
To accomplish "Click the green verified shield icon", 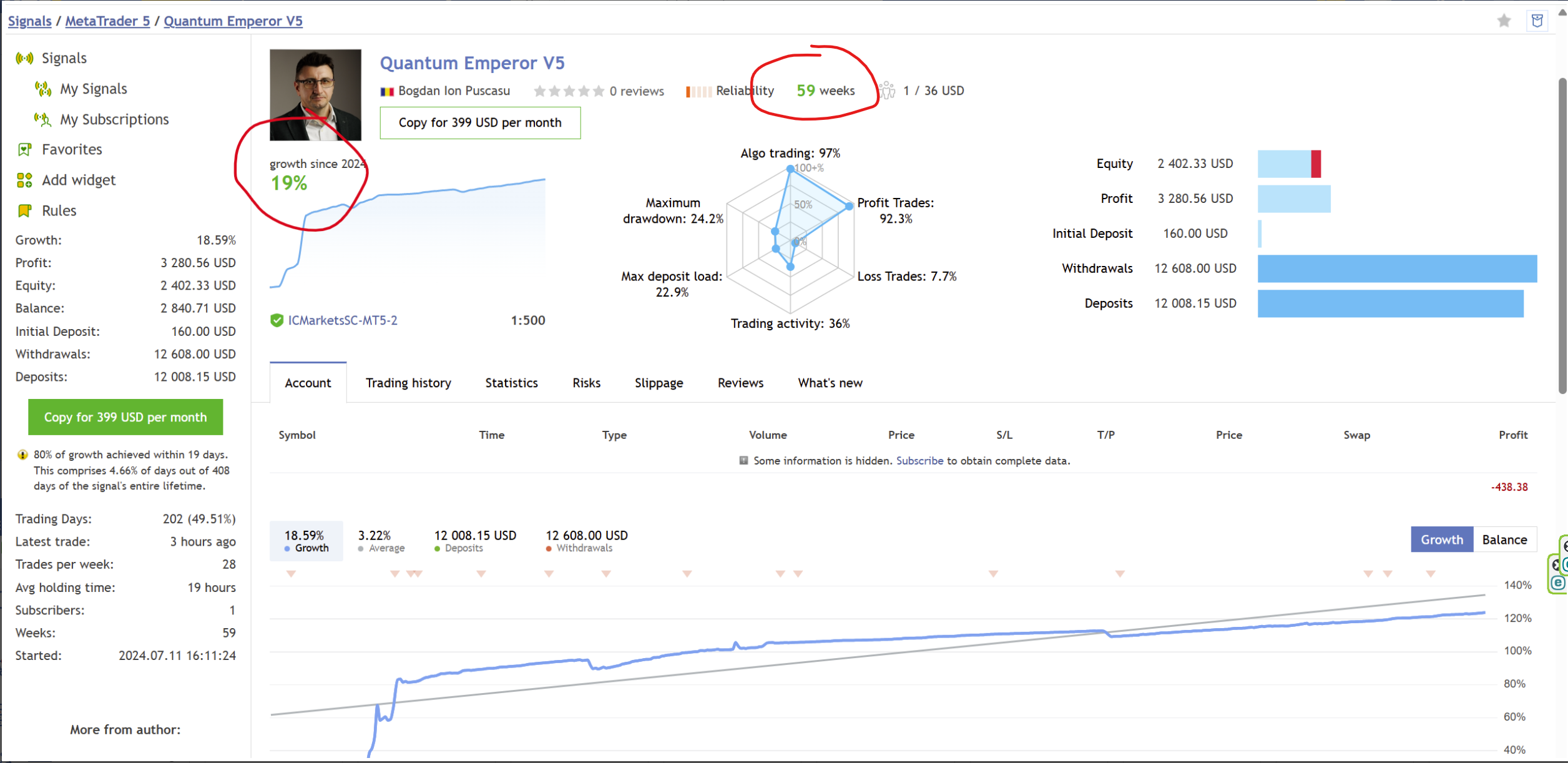I will click(x=277, y=320).
